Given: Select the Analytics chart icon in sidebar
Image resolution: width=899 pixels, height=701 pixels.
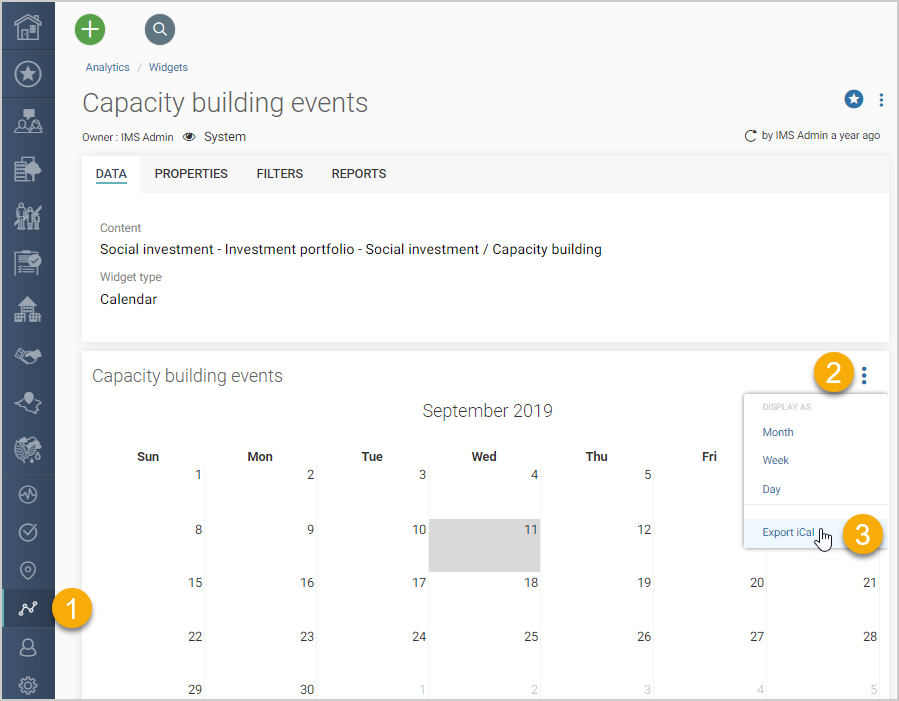Looking at the screenshot, I should point(28,608).
